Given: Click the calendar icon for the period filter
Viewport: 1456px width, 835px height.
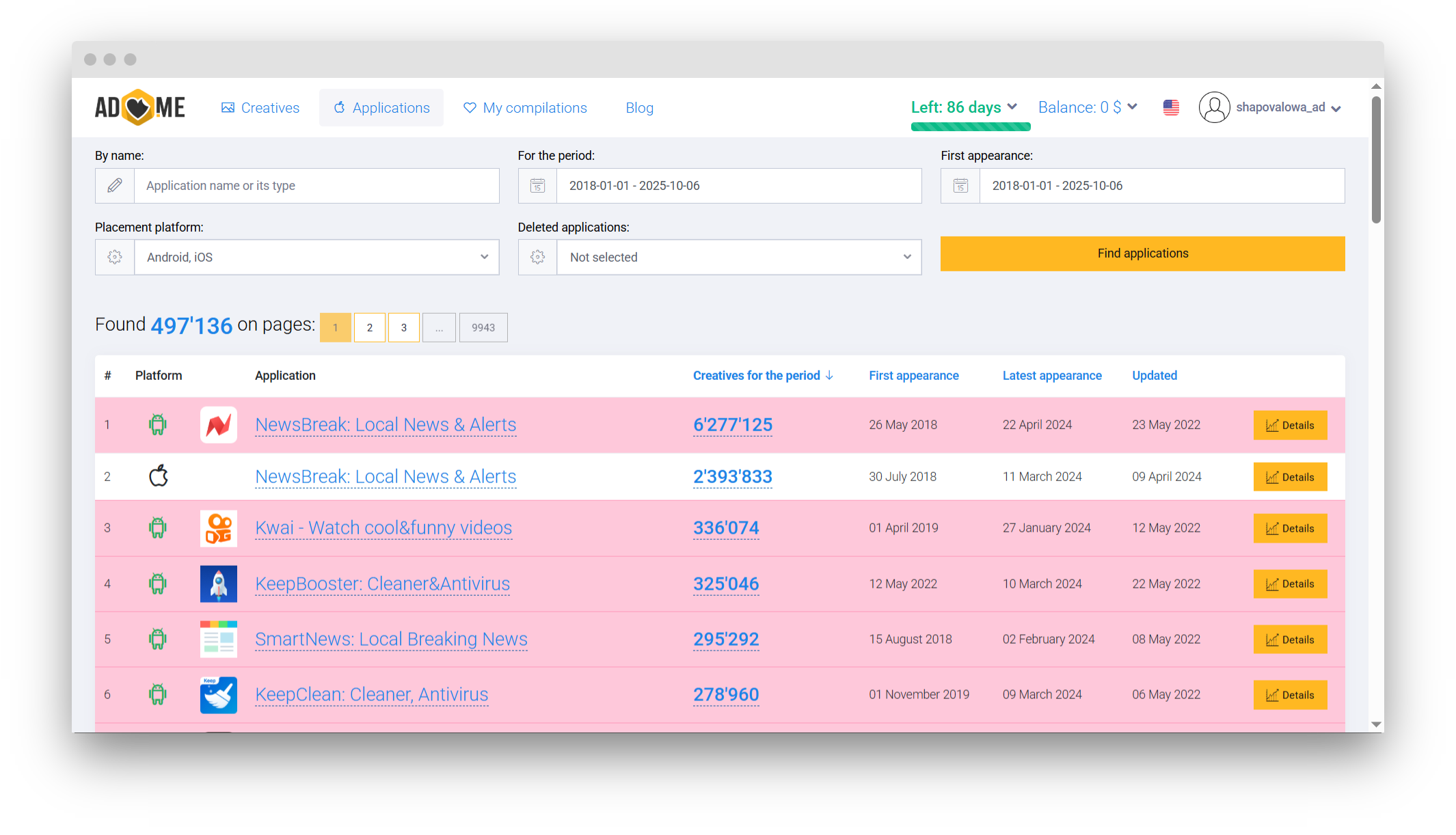Looking at the screenshot, I should pyautogui.click(x=537, y=185).
